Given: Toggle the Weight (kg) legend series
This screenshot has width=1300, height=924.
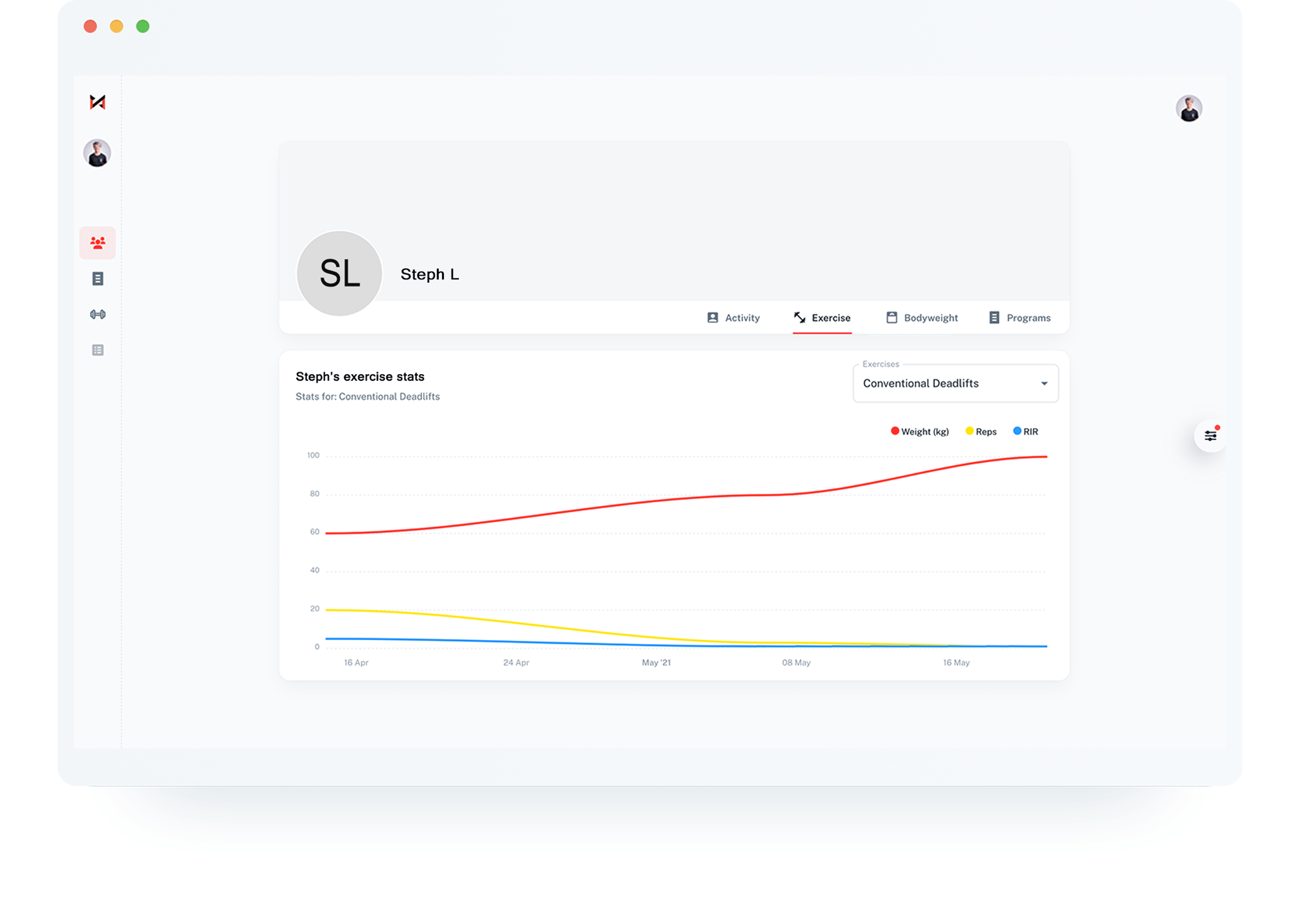Looking at the screenshot, I should [x=920, y=432].
